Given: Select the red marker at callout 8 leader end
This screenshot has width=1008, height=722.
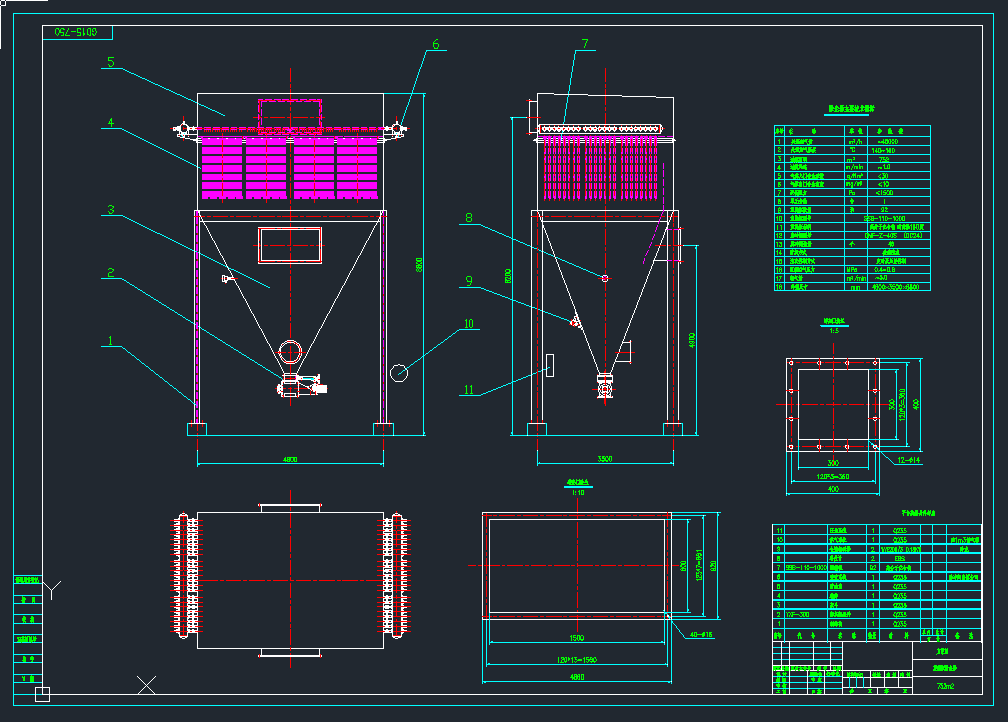Looking at the screenshot, I should [x=604, y=278].
